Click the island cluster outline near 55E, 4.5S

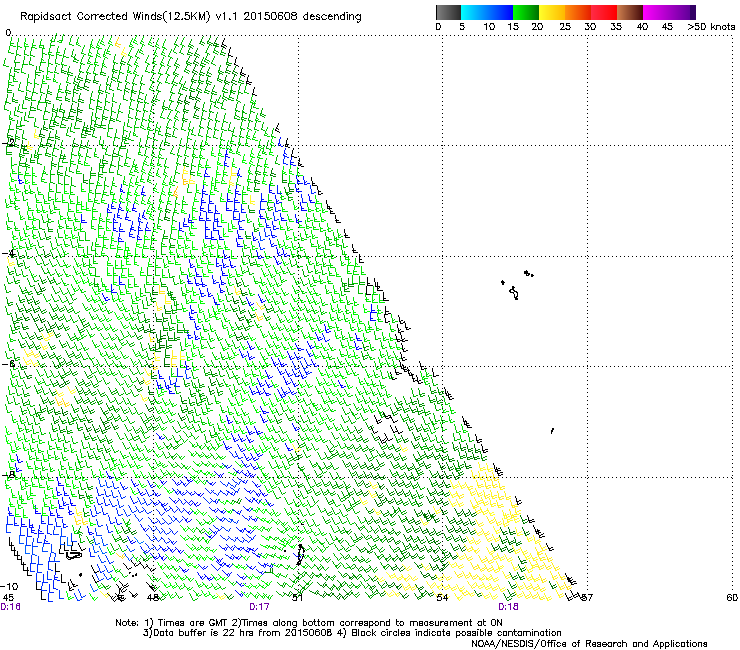tap(517, 285)
